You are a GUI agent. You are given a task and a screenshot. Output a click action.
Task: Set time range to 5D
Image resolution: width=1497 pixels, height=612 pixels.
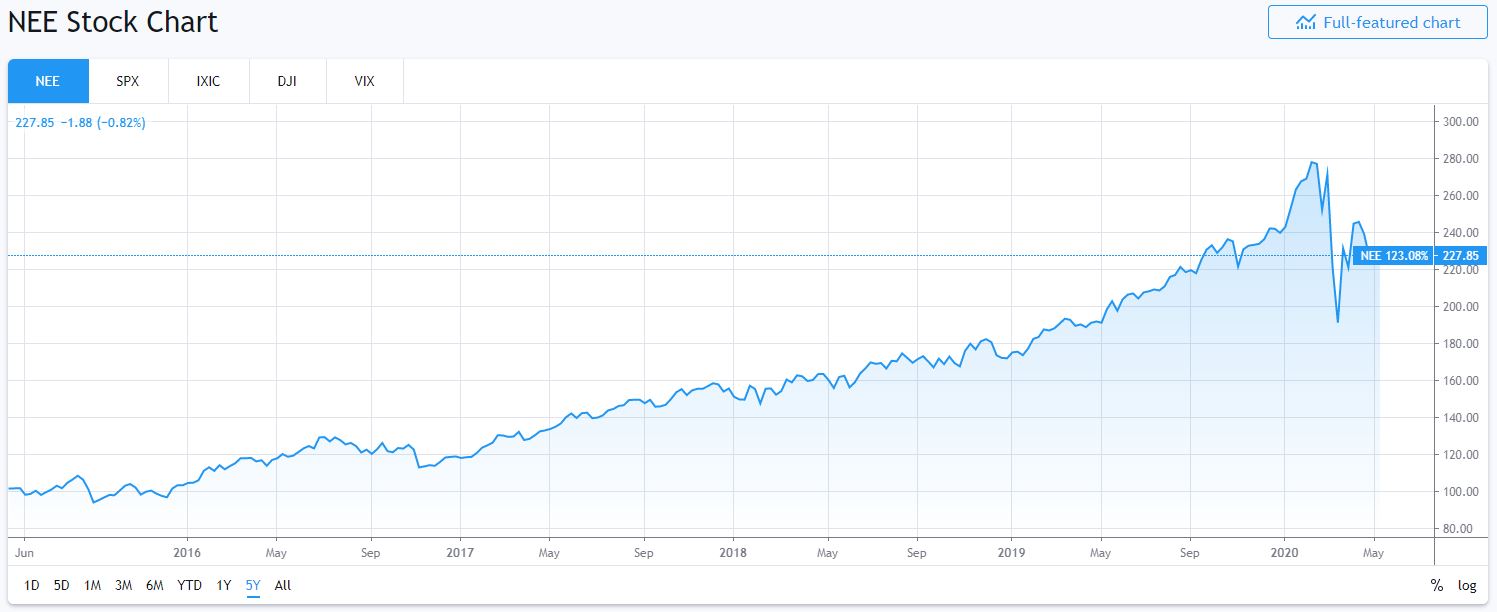[x=62, y=585]
